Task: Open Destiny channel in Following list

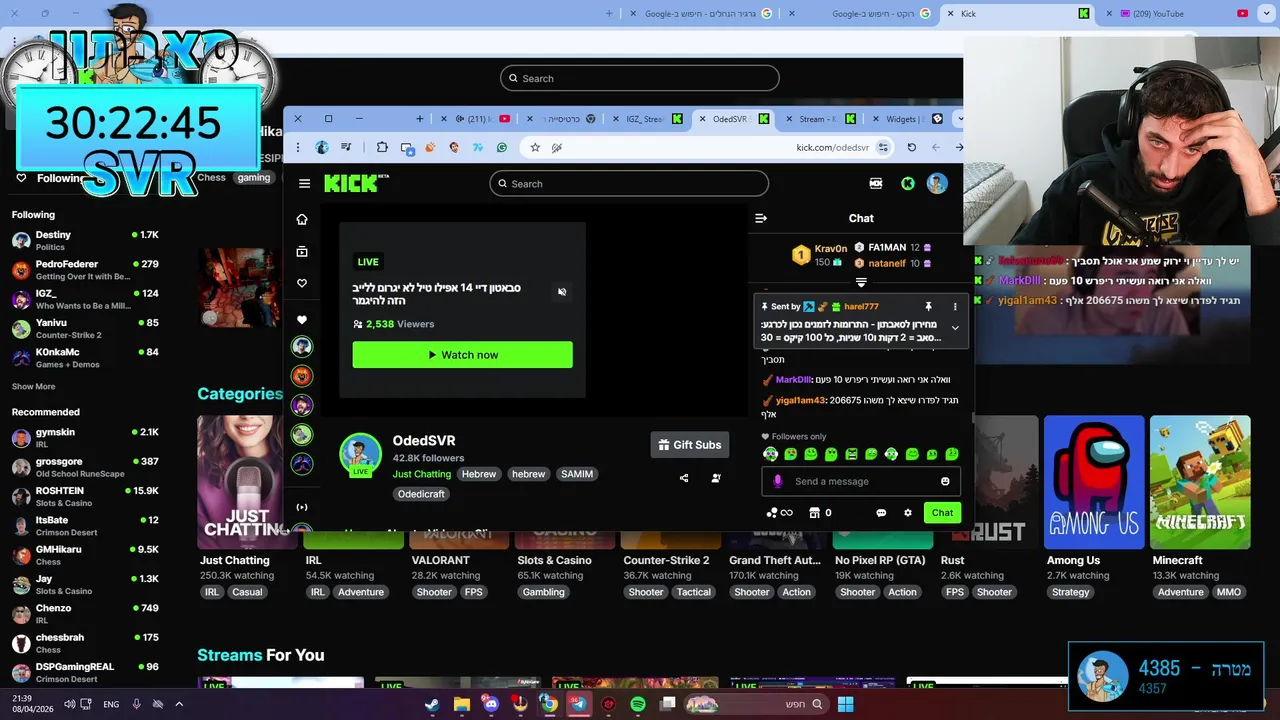Action: coord(85,240)
